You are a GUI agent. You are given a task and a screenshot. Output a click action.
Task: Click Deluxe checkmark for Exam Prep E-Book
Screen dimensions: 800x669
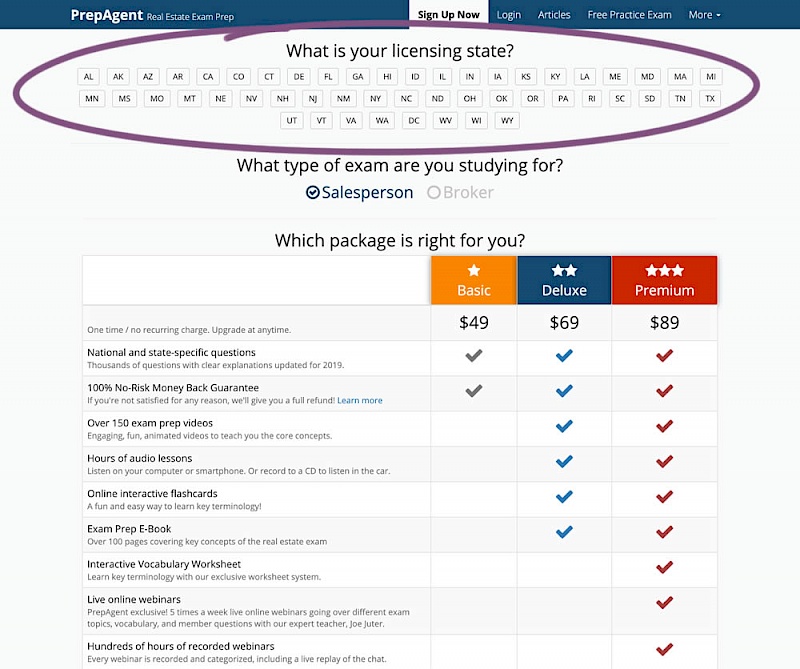(564, 532)
